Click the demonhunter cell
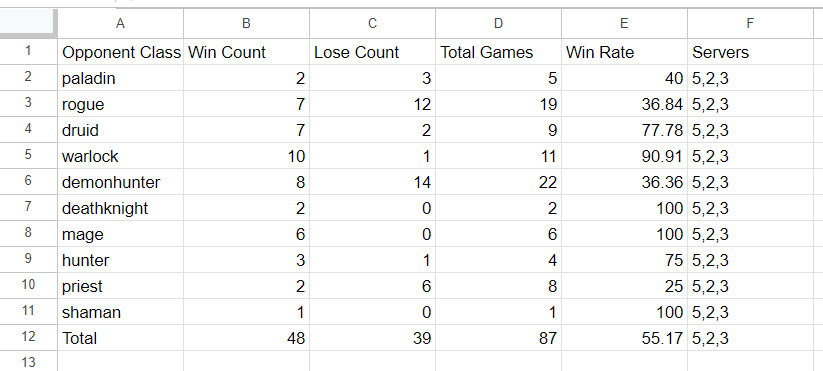 coord(120,182)
